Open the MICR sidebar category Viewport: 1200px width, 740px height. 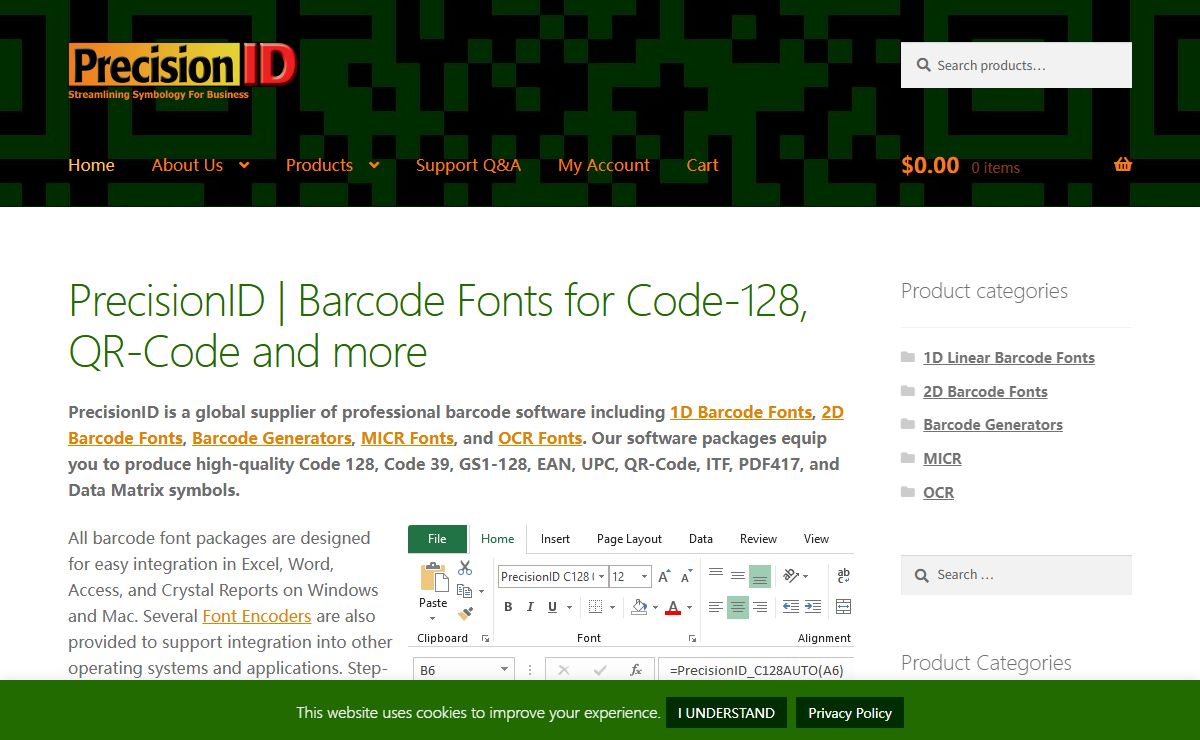click(x=942, y=458)
